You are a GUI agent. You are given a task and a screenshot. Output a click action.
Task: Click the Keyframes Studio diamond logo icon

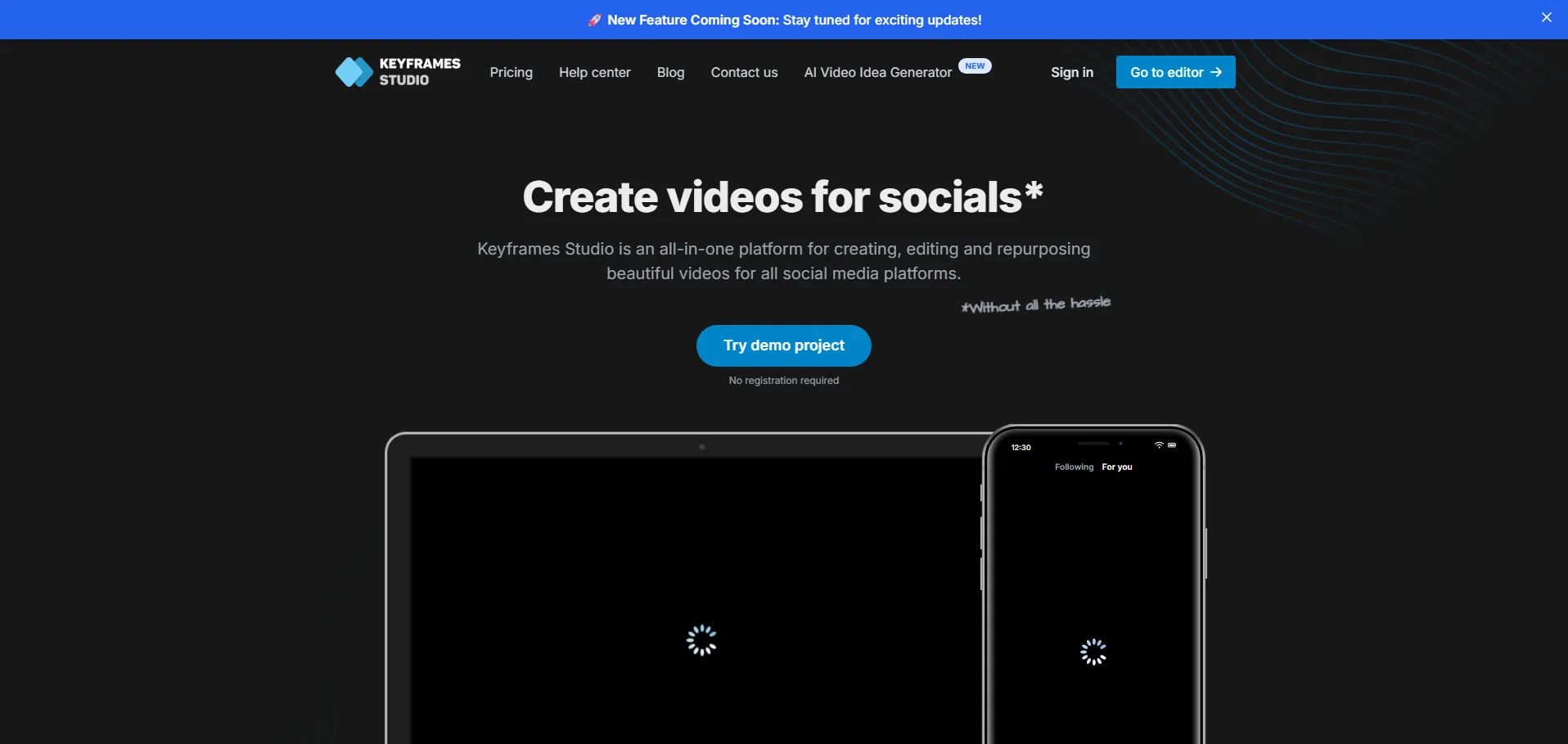[x=354, y=72]
